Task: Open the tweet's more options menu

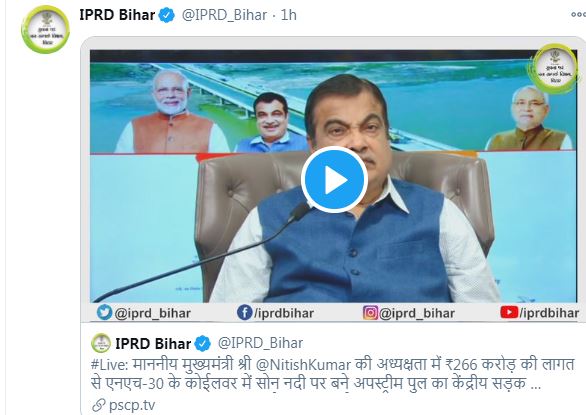Action: pos(579,15)
